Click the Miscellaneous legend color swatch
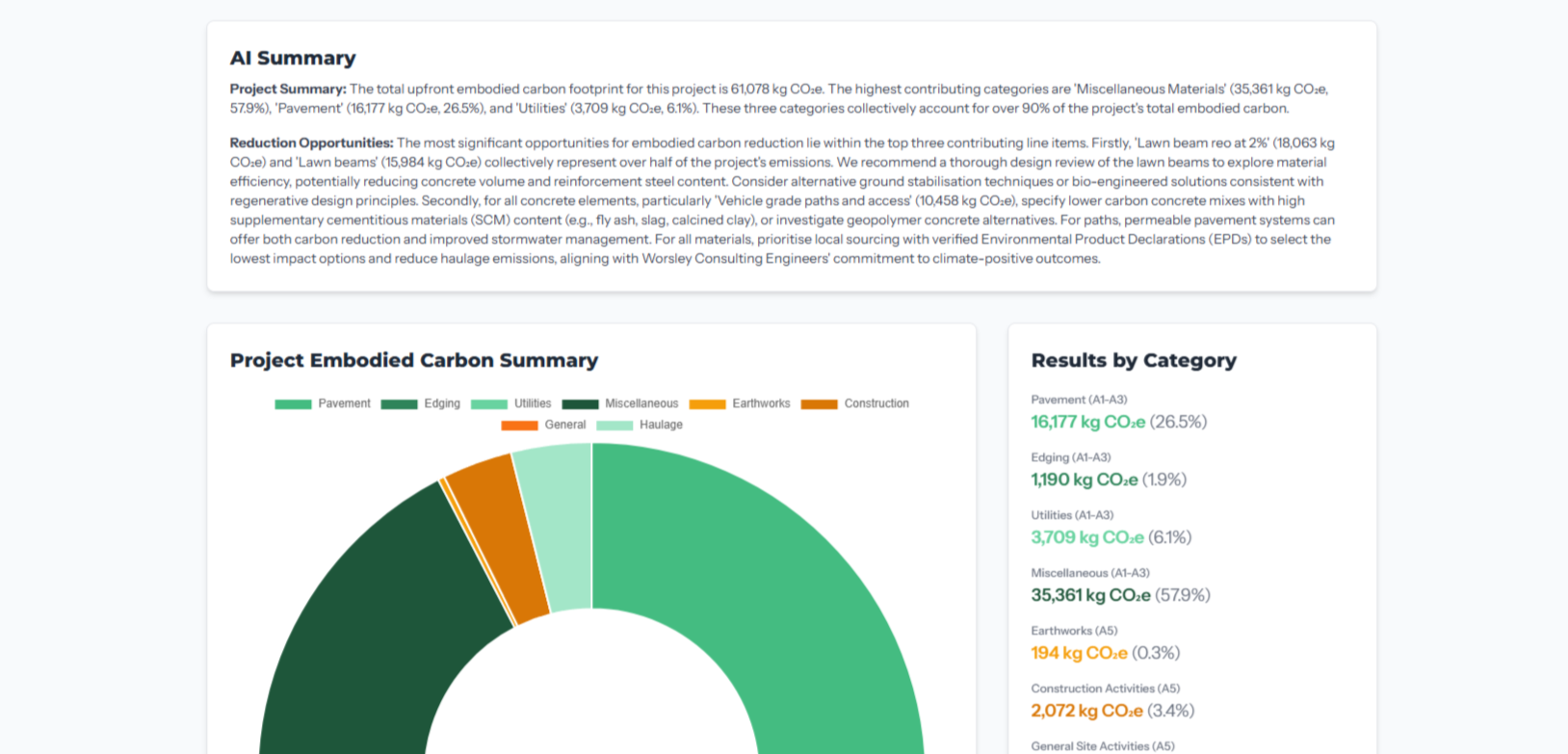 580,404
